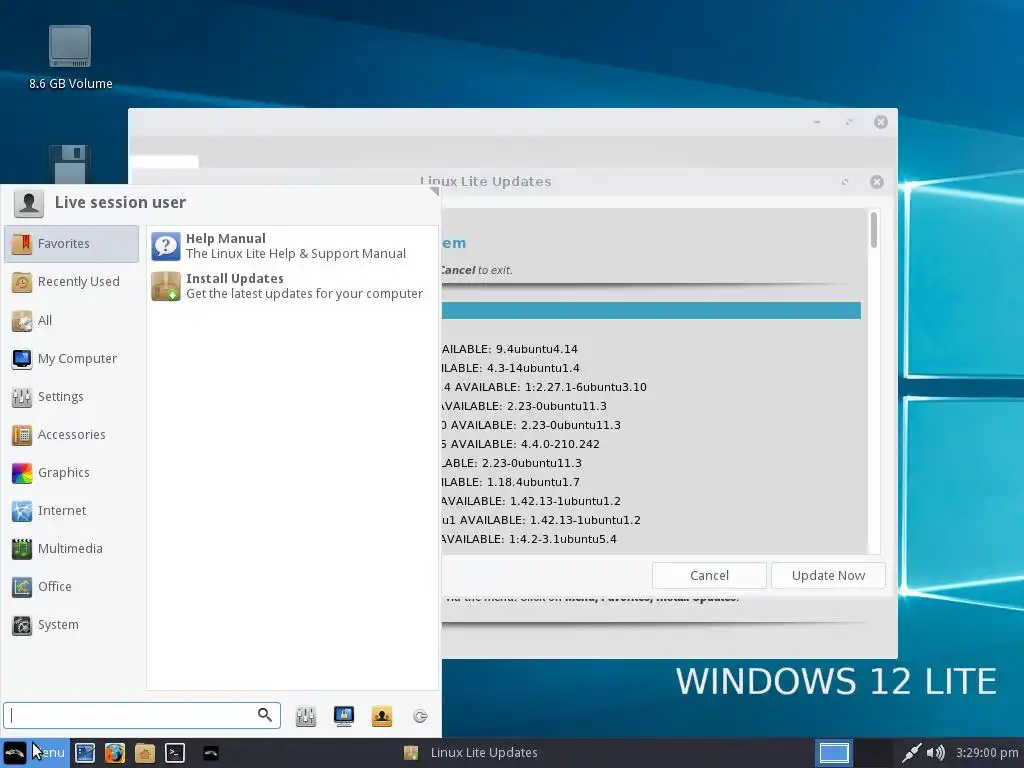Select the Internet category
Viewport: 1024px width, 768px height.
(71, 510)
